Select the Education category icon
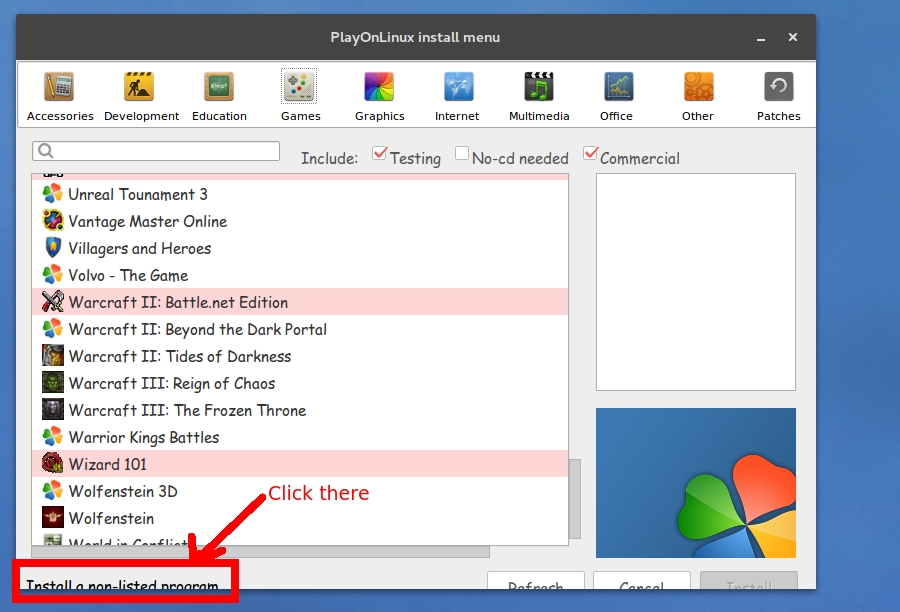This screenshot has height=612, width=900. [x=219, y=87]
